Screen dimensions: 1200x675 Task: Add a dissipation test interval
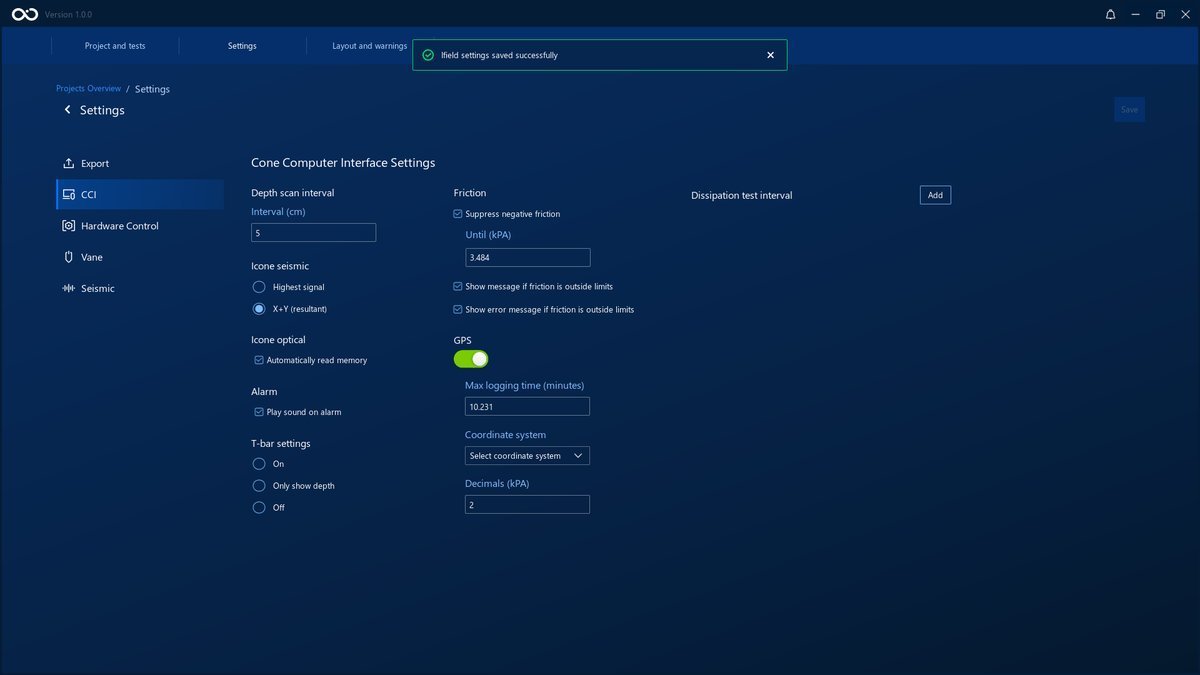tap(935, 195)
